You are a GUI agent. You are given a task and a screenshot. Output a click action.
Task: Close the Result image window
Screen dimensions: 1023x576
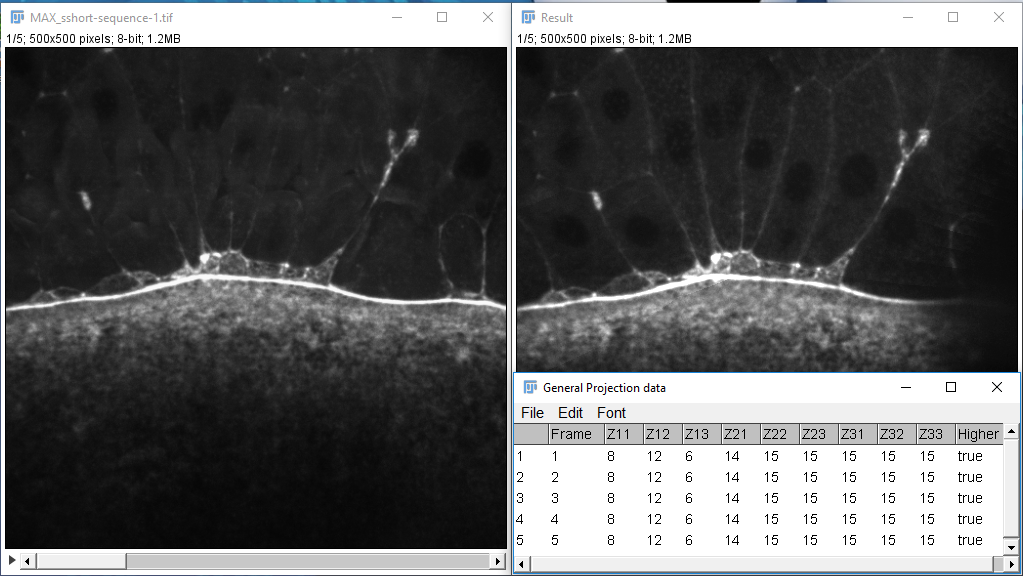click(998, 17)
